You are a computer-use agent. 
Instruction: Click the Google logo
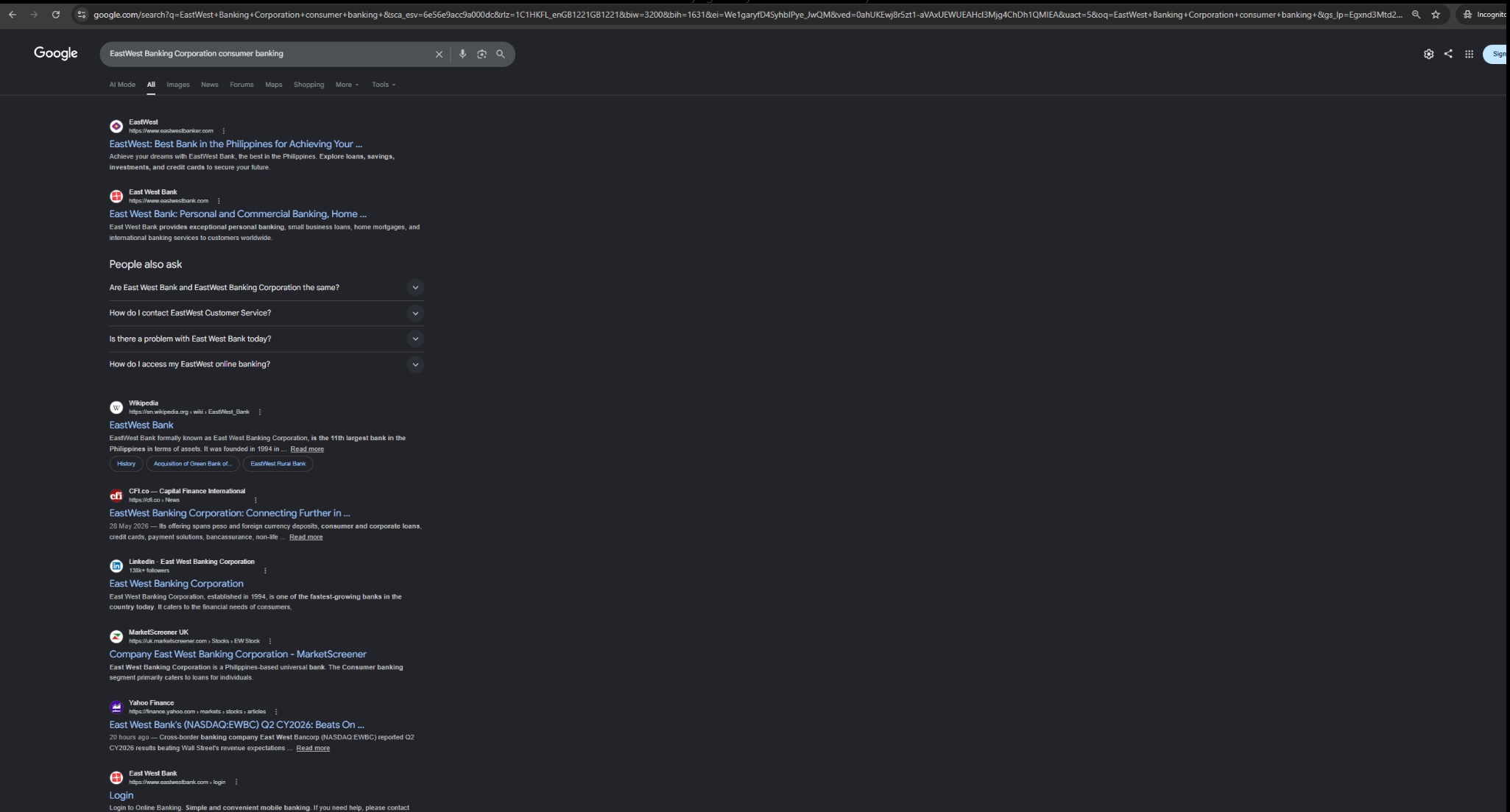[56, 53]
